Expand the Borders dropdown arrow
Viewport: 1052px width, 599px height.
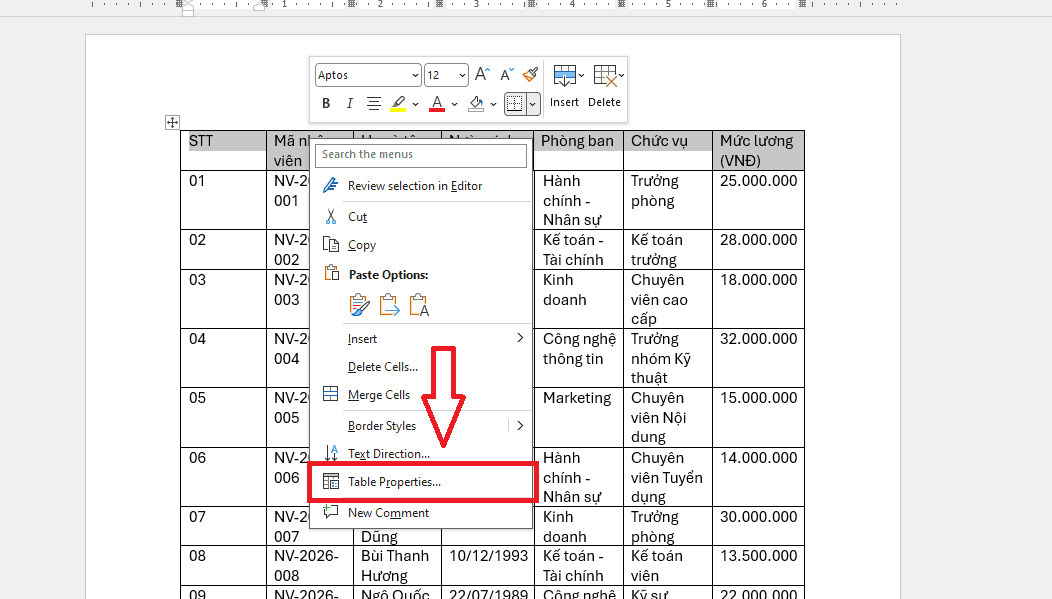[x=533, y=104]
